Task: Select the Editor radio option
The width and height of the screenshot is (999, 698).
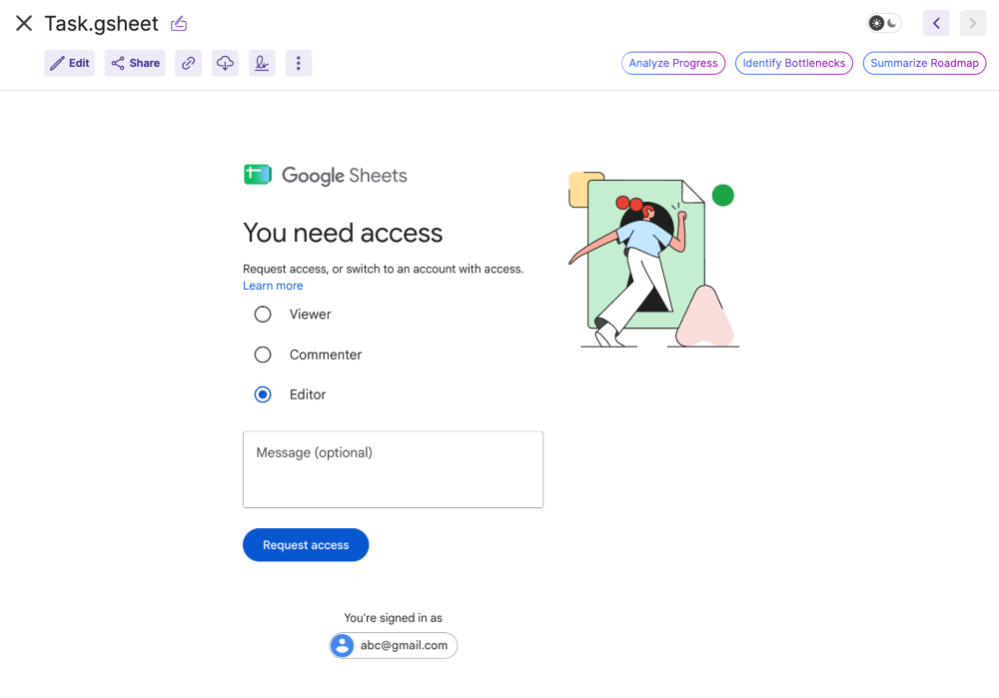Action: tap(262, 395)
